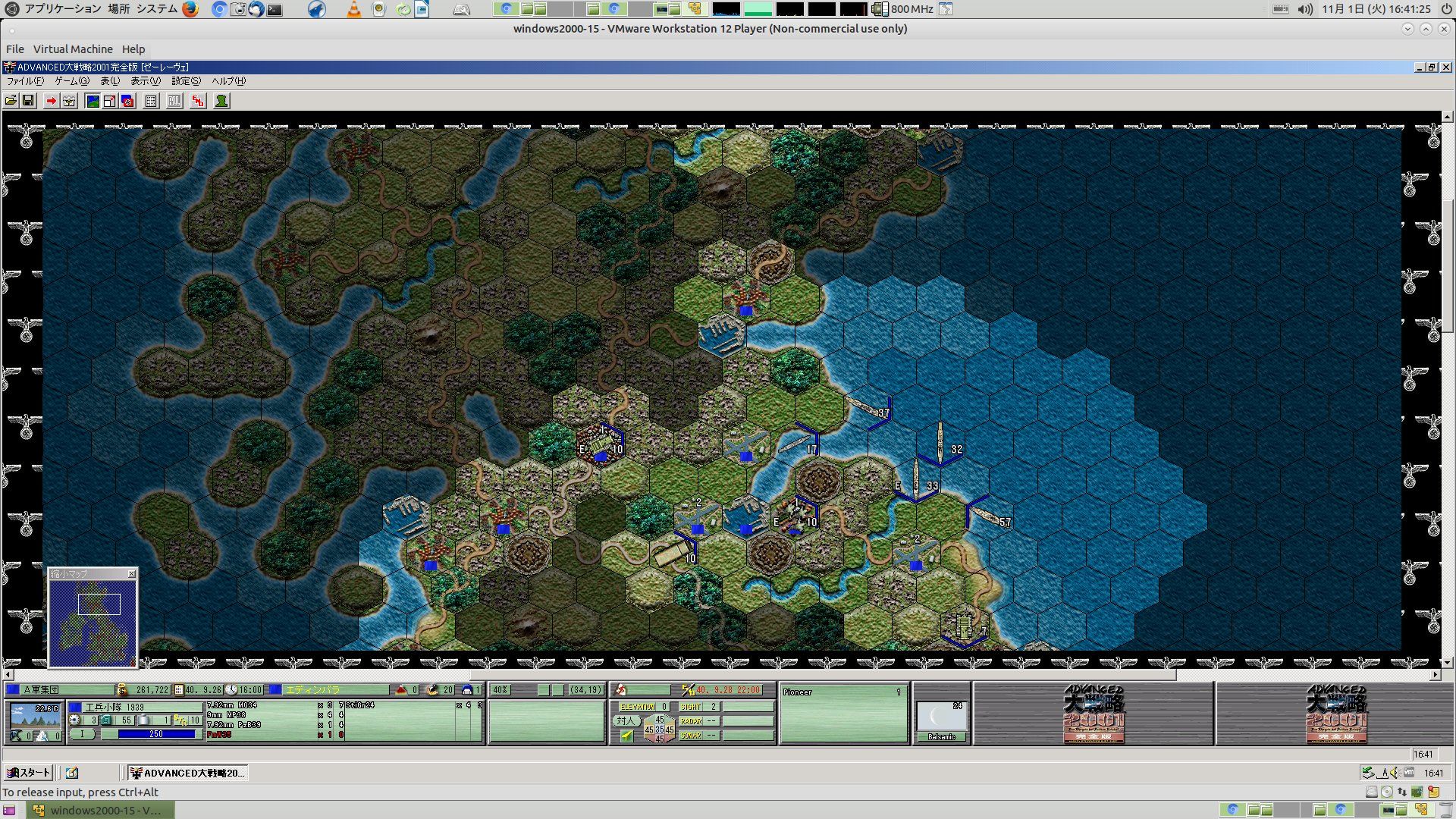This screenshot has height=819, width=1456.
Task: Close the 縮小マップ minimap panel
Action: coord(132,574)
